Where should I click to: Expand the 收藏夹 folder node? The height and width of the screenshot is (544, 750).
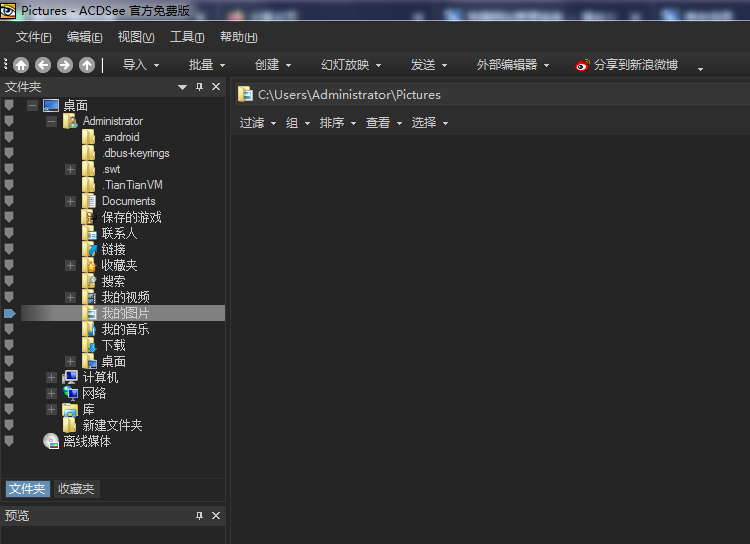pos(70,266)
